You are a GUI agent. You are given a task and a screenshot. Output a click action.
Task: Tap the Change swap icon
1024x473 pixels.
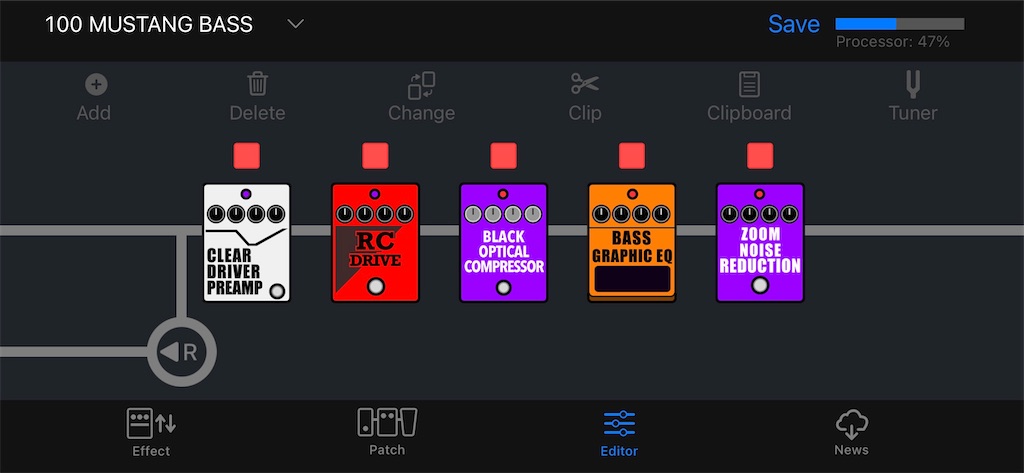click(421, 85)
